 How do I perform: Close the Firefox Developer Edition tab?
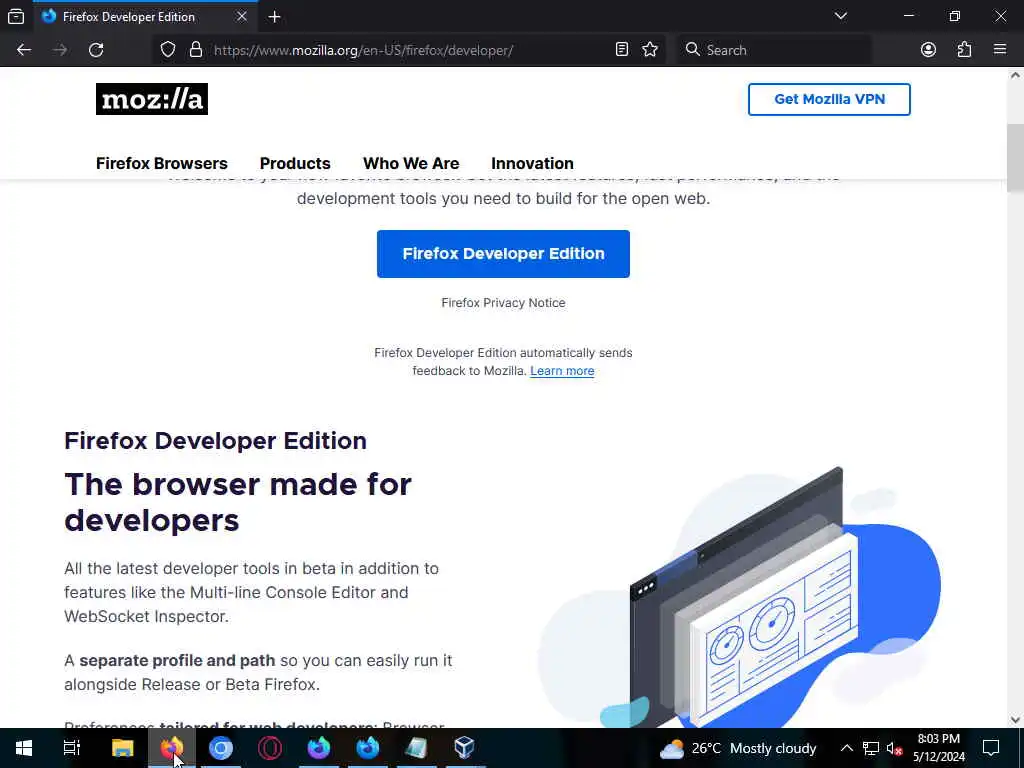pyautogui.click(x=242, y=16)
